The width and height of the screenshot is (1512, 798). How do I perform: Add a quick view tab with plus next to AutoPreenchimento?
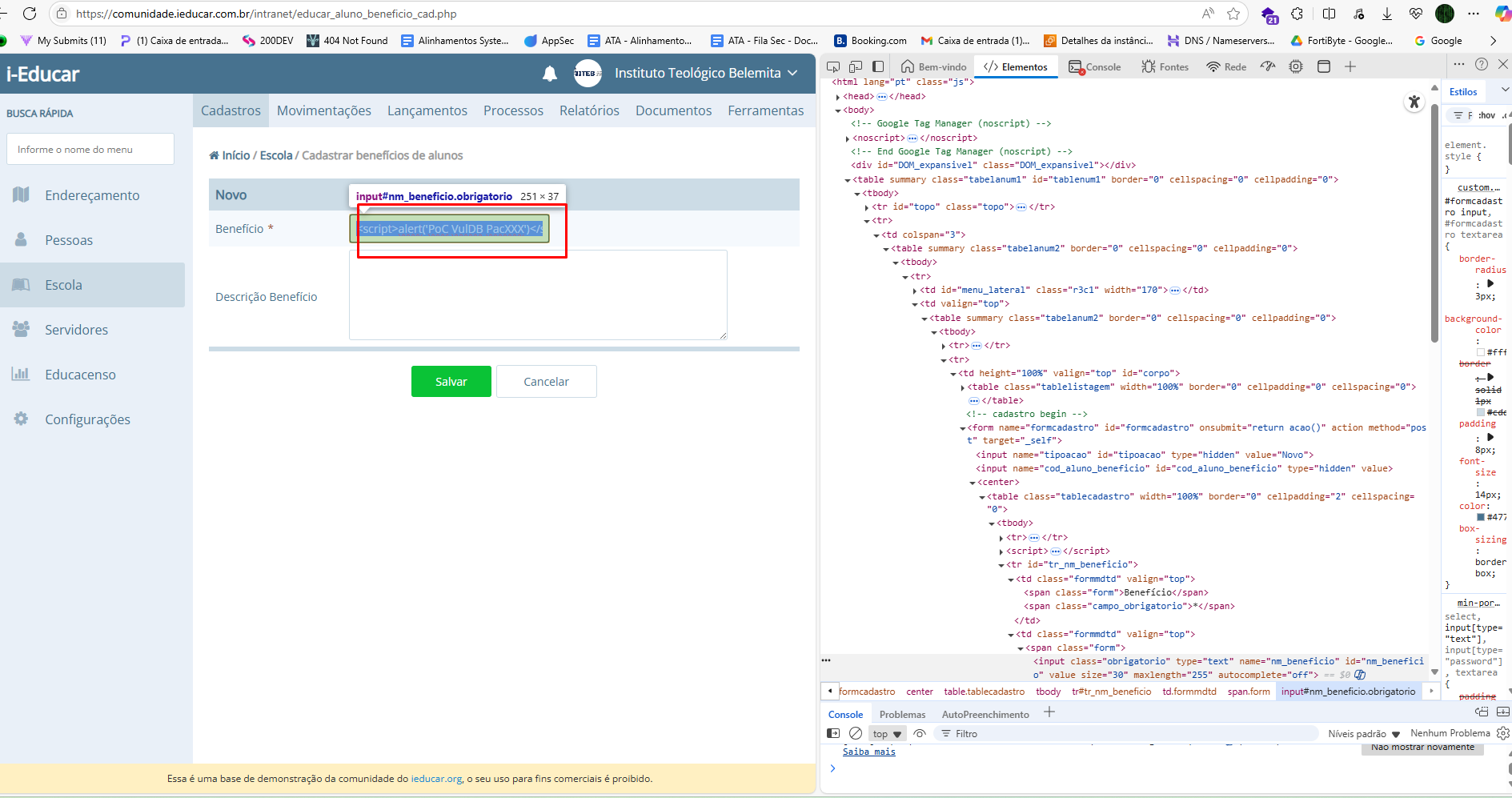coord(1049,712)
